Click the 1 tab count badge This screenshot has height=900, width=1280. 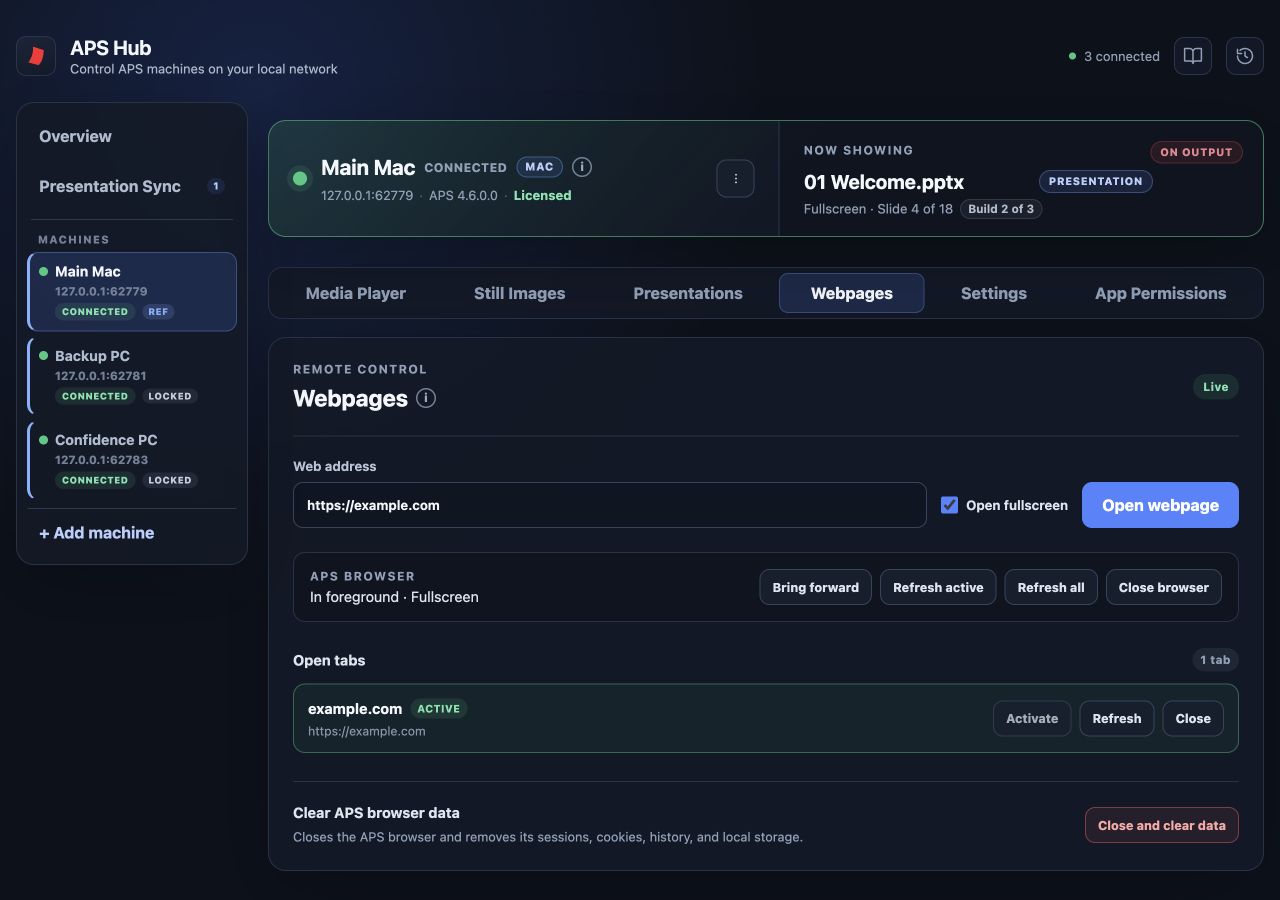coord(1215,660)
